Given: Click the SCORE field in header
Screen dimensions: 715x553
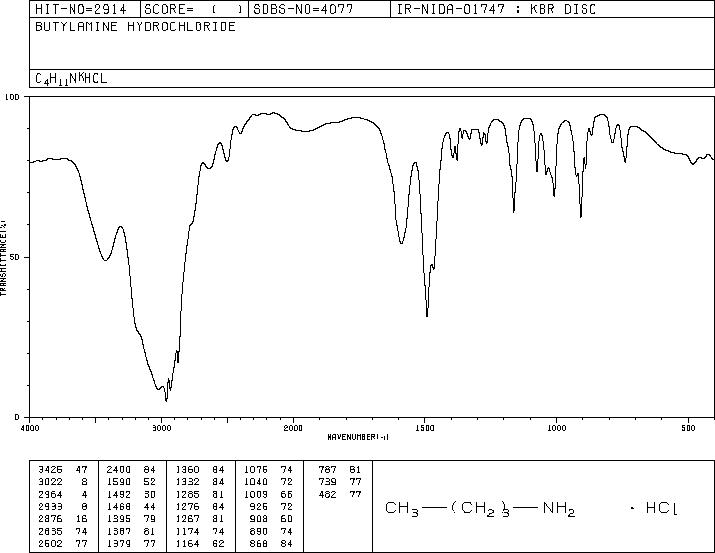Looking at the screenshot, I should pyautogui.click(x=194, y=9).
